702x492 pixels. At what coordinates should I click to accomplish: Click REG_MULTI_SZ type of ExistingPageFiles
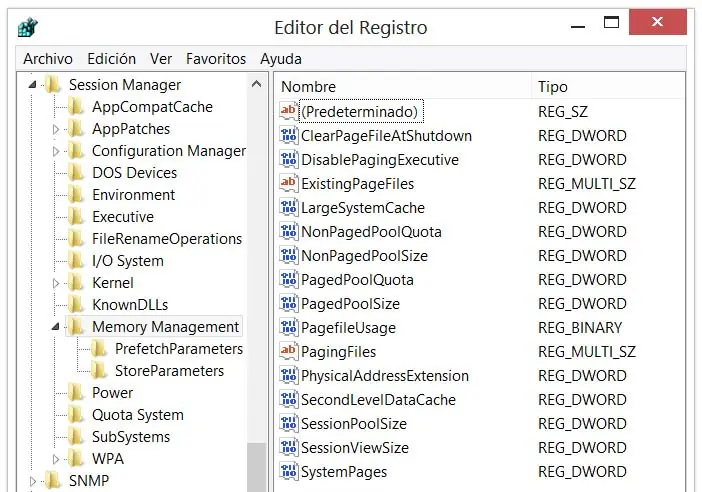[586, 183]
